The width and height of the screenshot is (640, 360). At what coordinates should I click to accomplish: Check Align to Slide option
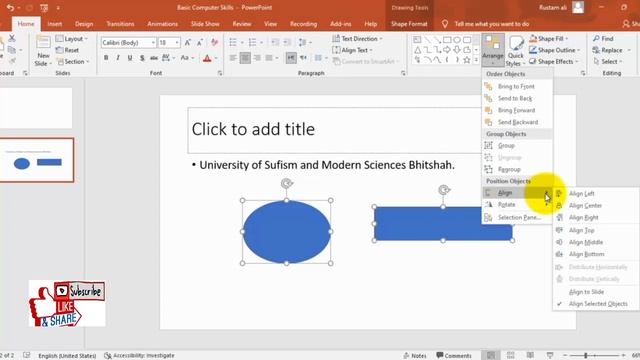pyautogui.click(x=596, y=292)
